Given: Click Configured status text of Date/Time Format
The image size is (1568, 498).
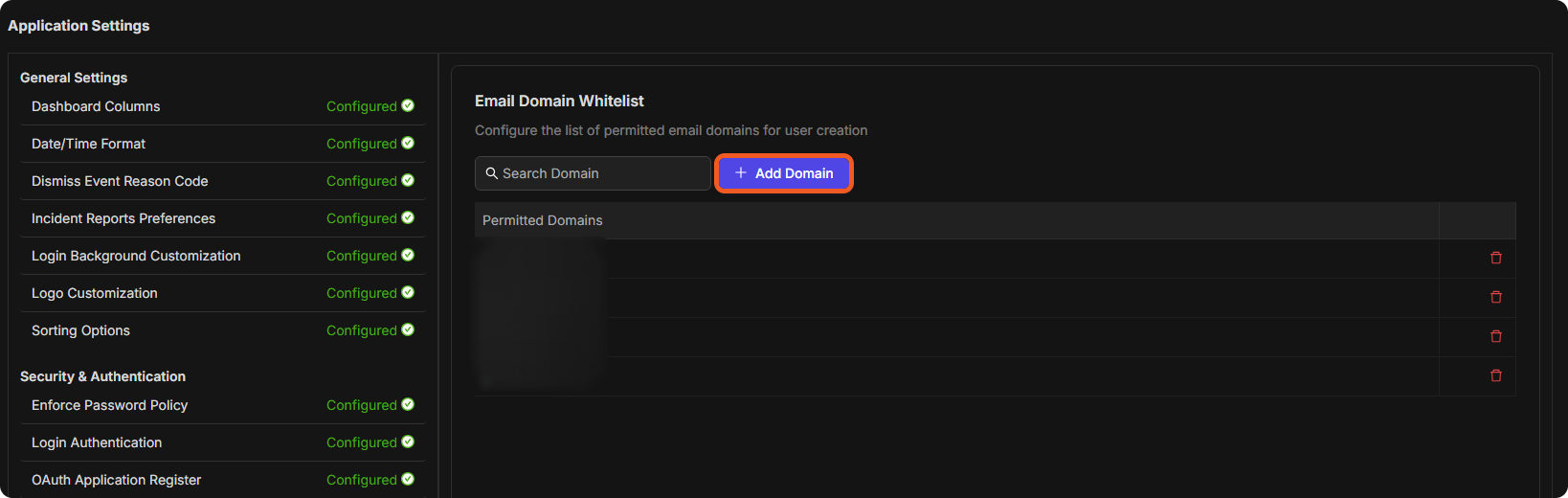Looking at the screenshot, I should tap(361, 144).
